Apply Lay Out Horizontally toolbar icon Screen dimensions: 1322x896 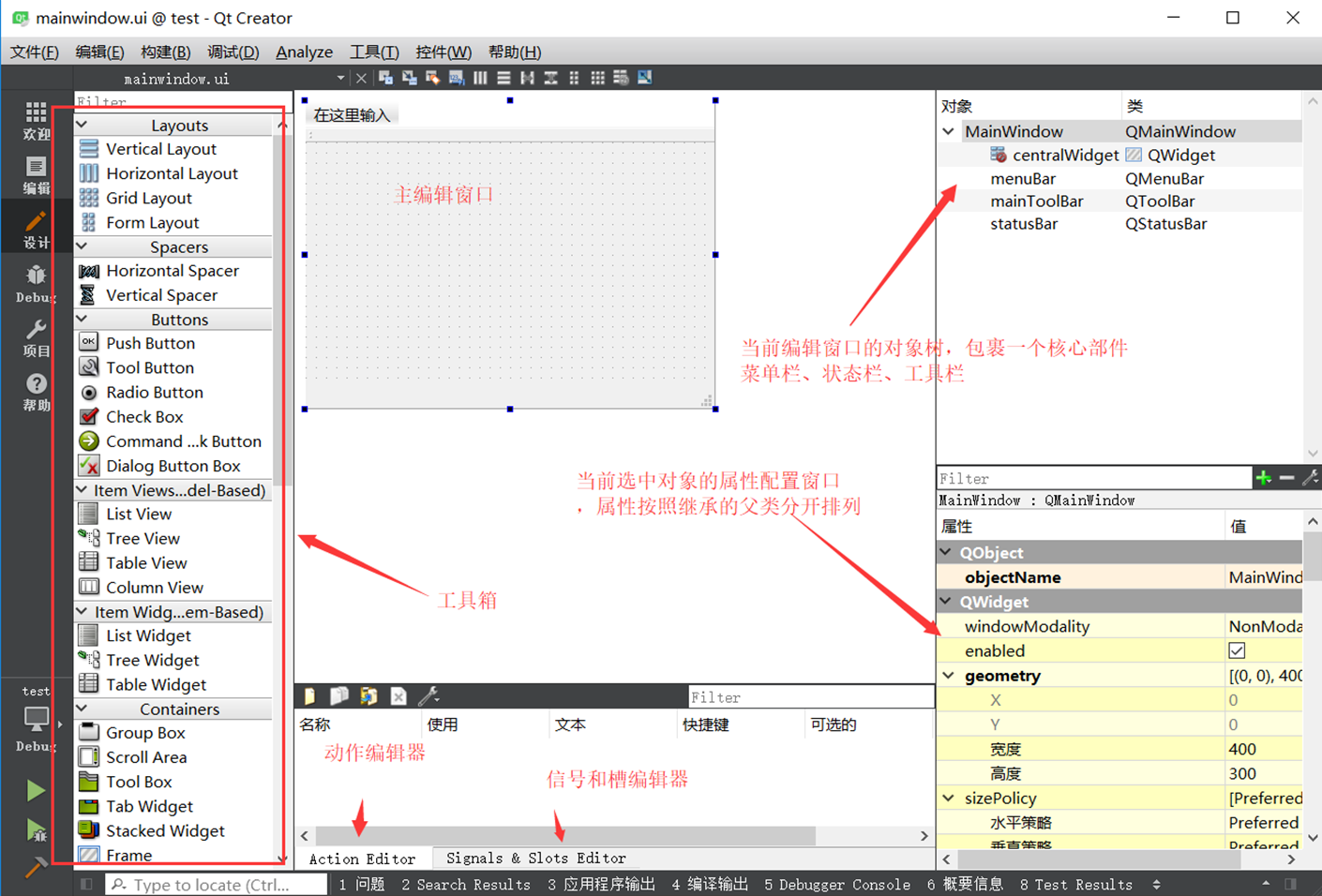480,78
